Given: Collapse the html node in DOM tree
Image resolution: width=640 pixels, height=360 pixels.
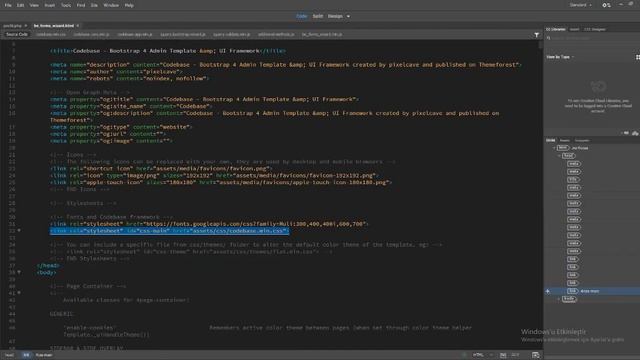Looking at the screenshot, I should [554, 148].
